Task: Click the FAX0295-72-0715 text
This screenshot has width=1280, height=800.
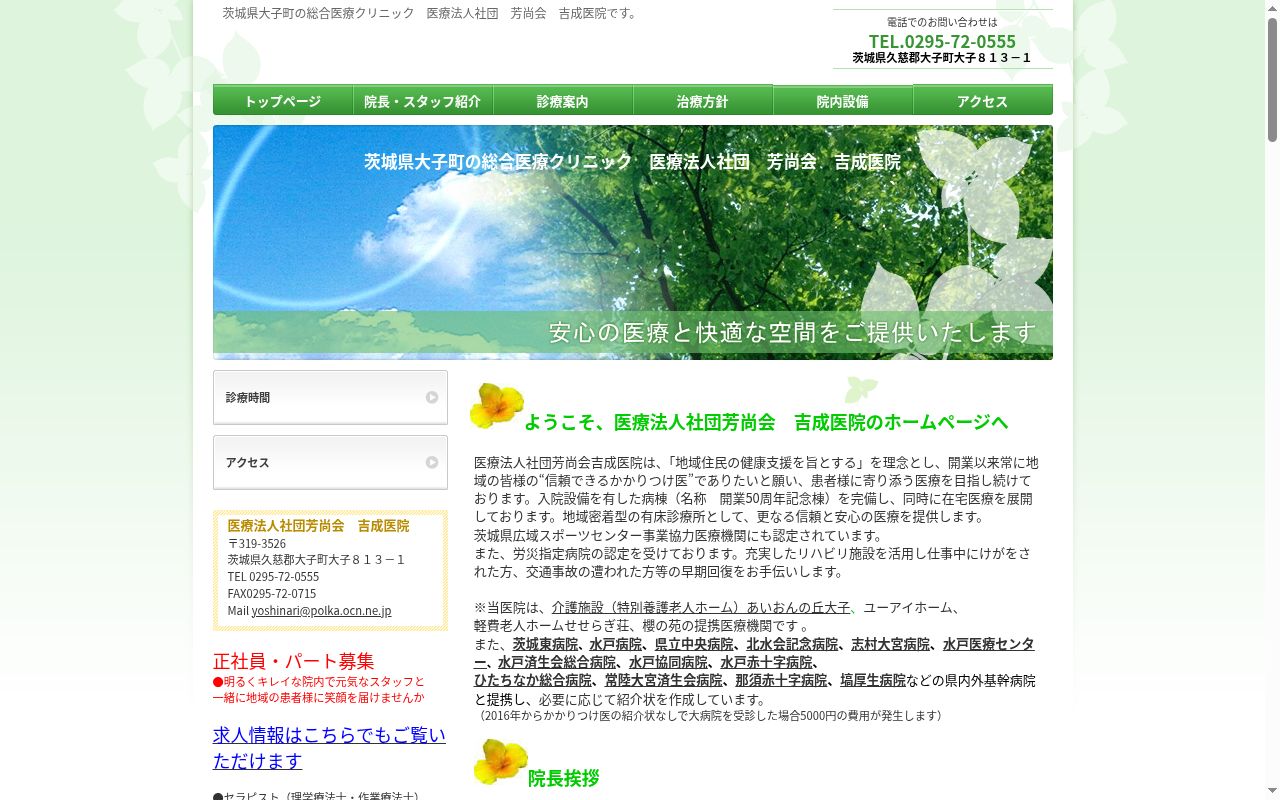Action: tap(272, 594)
